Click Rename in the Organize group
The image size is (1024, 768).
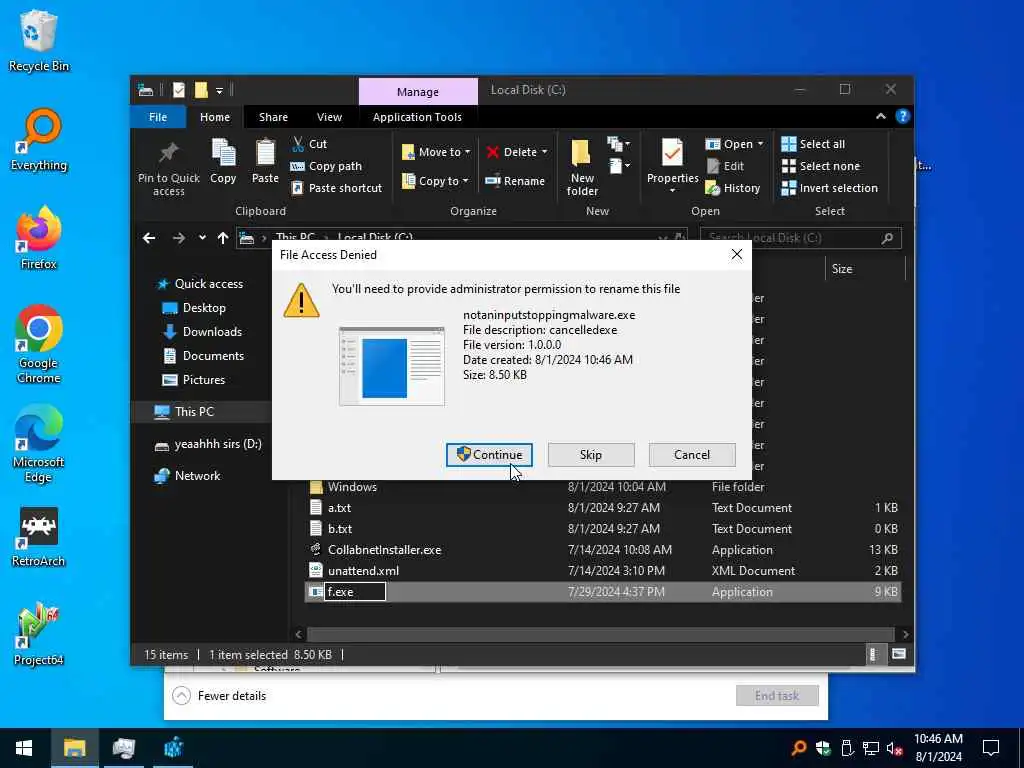[515, 181]
